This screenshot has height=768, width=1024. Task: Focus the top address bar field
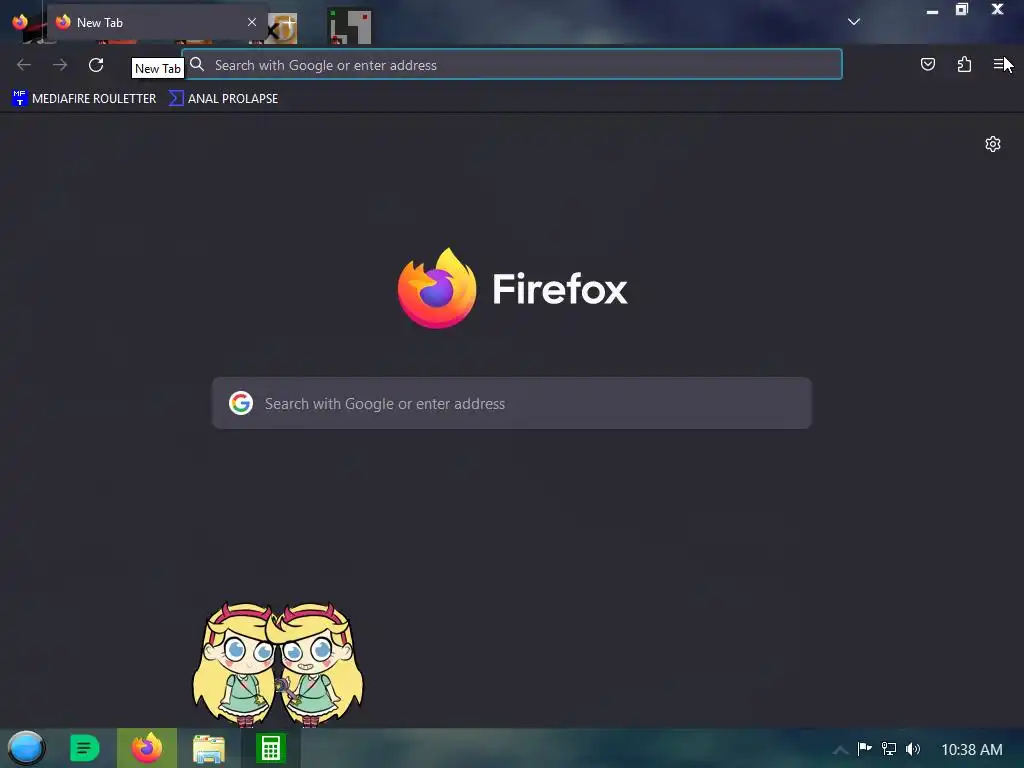click(x=512, y=64)
